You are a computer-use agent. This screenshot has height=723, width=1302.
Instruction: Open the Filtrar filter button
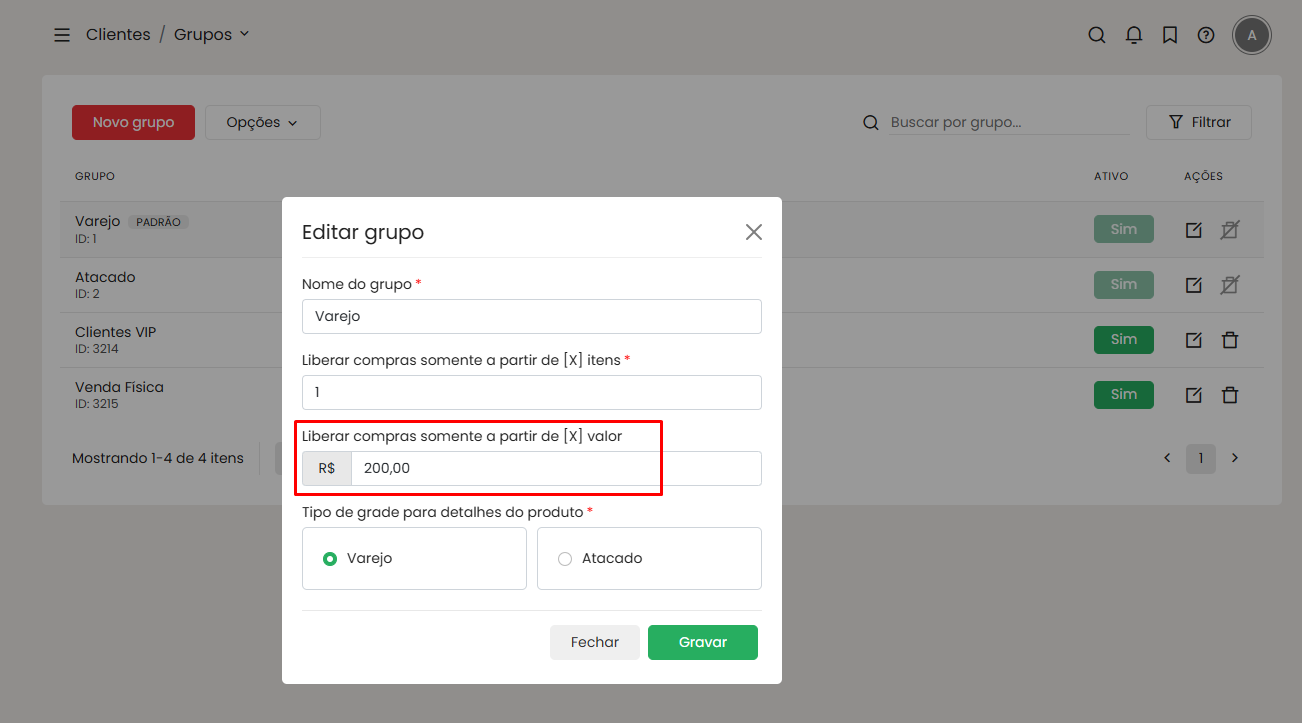pos(1198,122)
